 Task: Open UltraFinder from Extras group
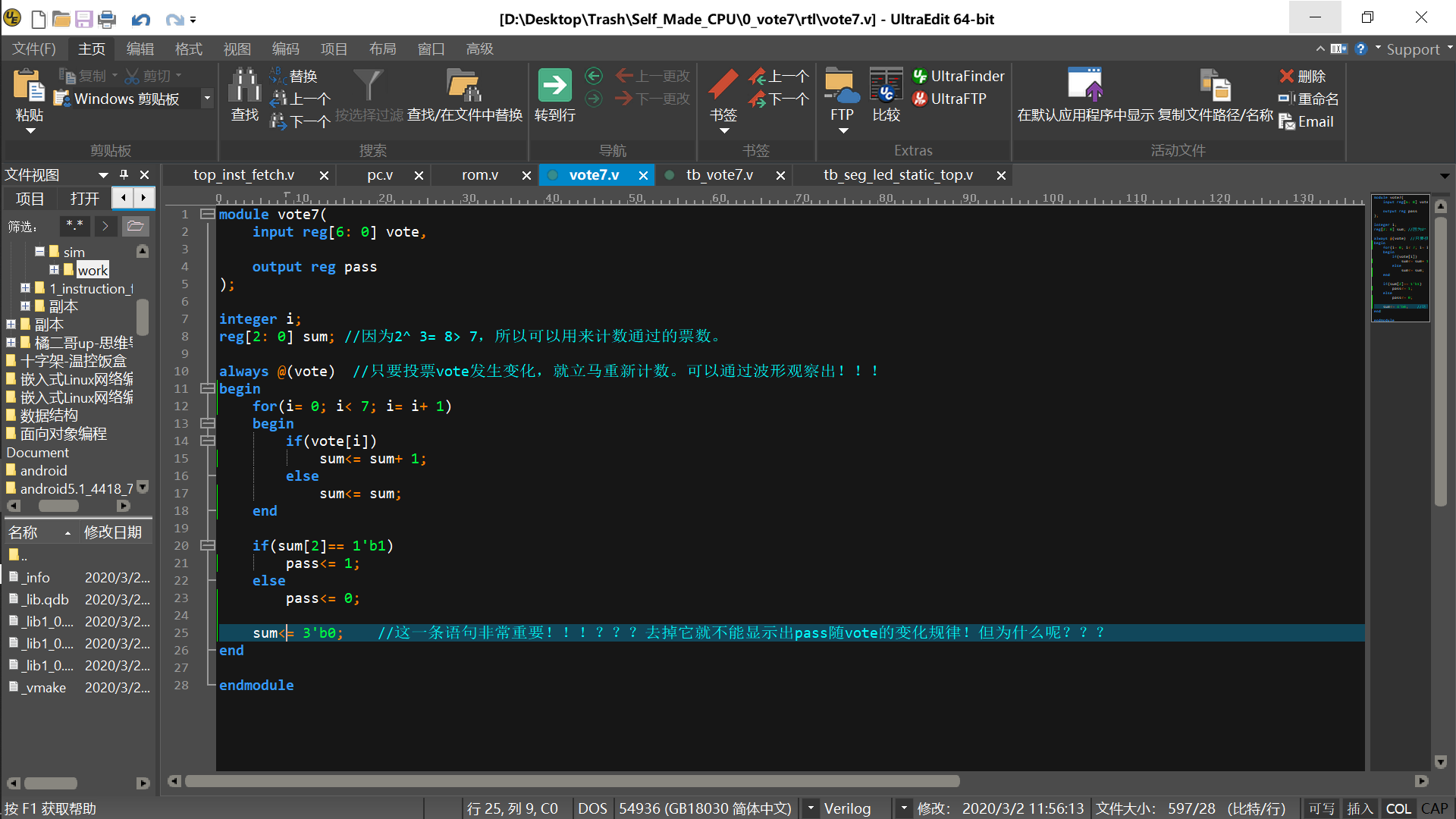tap(959, 76)
